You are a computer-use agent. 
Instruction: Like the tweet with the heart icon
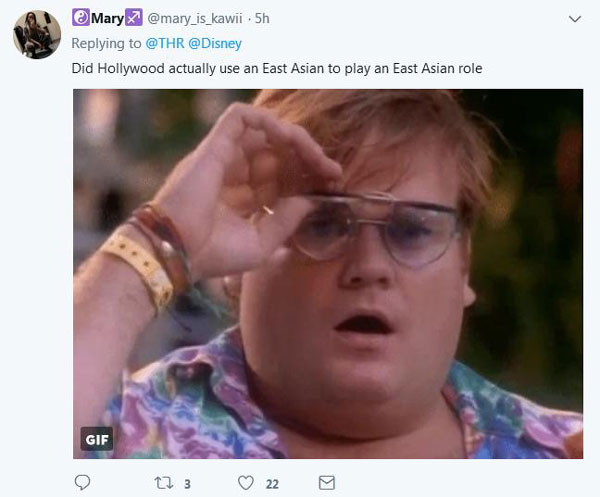click(x=246, y=483)
